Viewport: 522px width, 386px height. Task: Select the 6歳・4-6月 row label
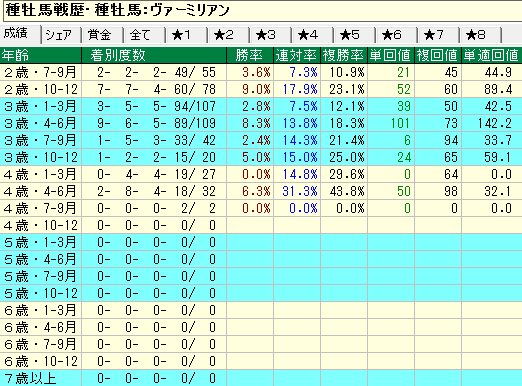pos(41,327)
